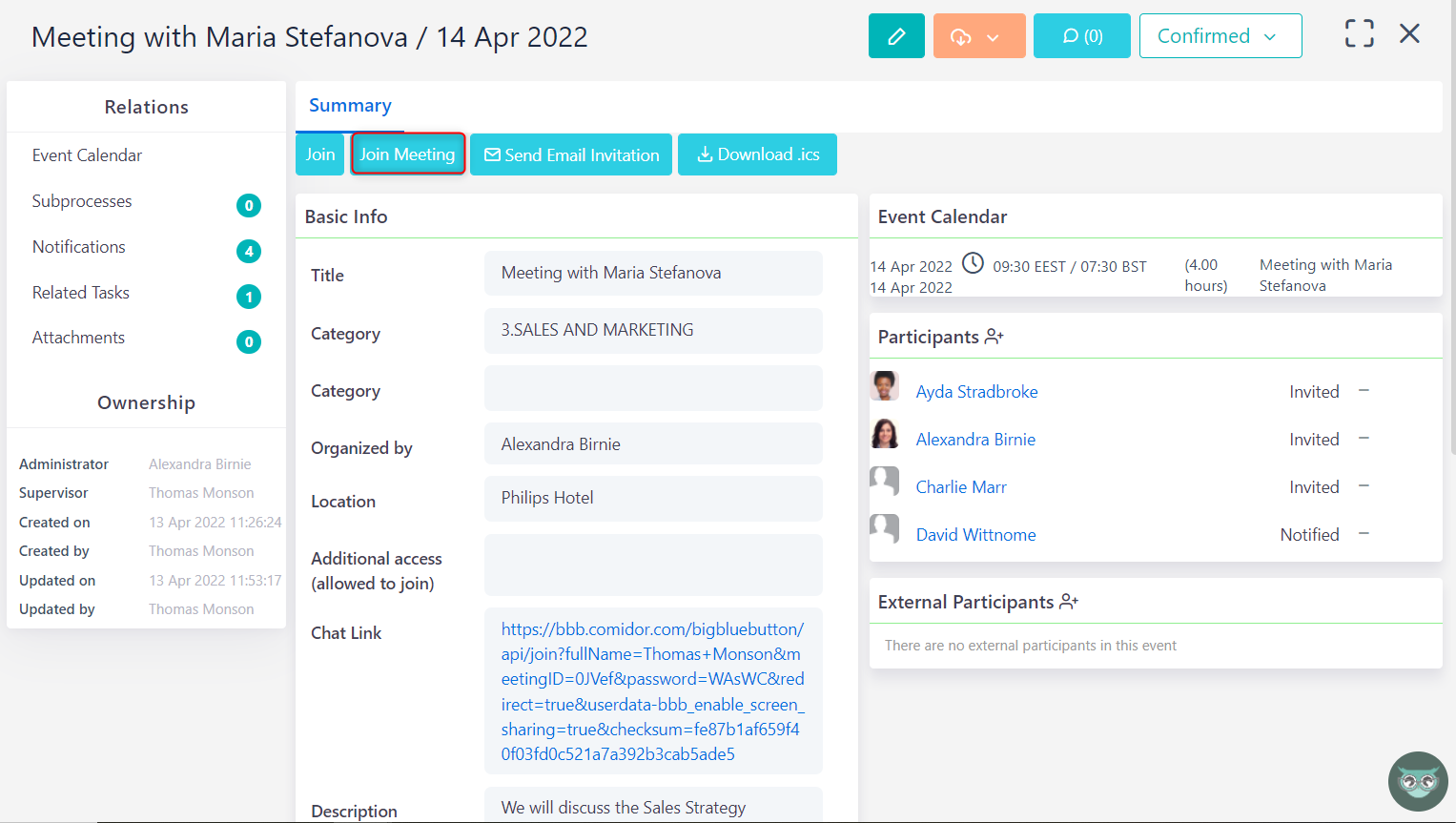The width and height of the screenshot is (1456, 823).
Task: Open Ayda Stradbroke's profile link
Action: coord(976,391)
